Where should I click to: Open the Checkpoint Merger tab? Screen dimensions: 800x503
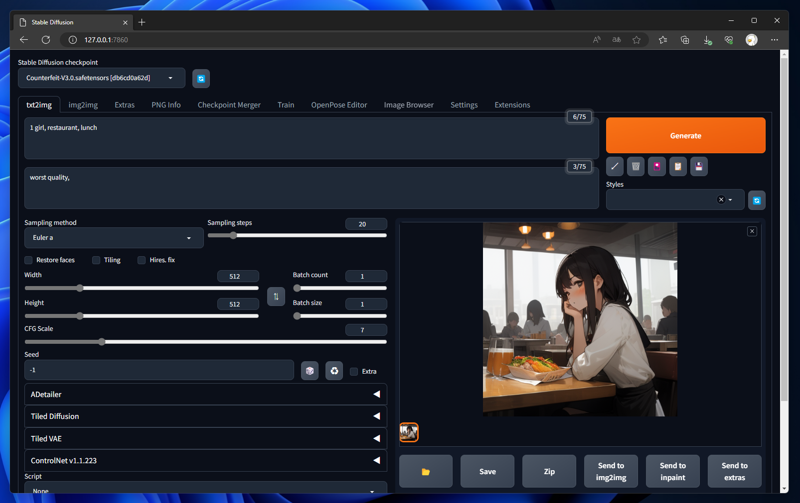click(229, 105)
